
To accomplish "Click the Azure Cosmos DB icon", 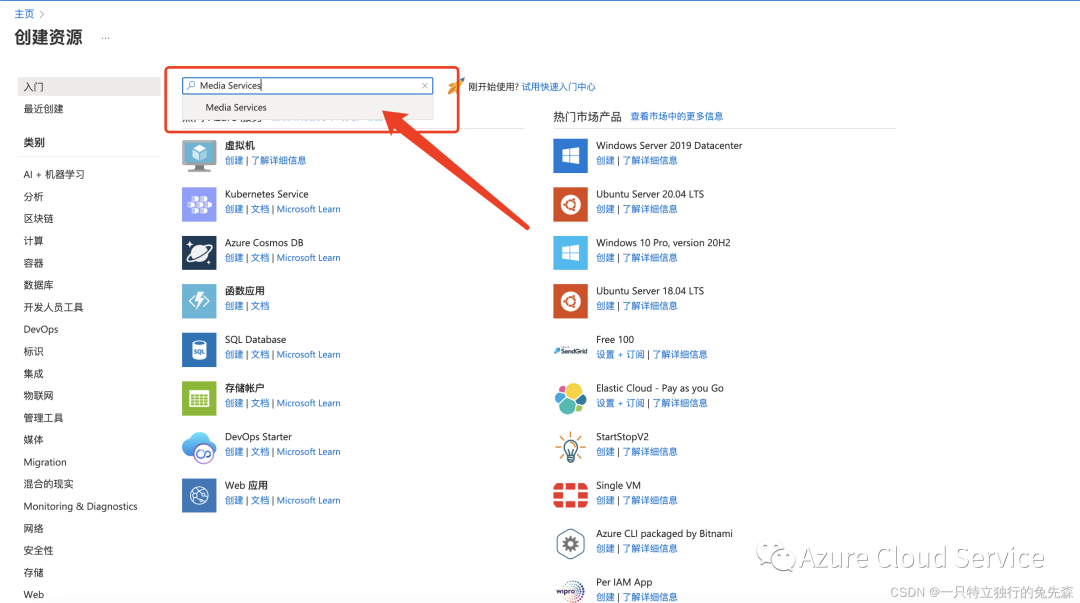I will 199,252.
